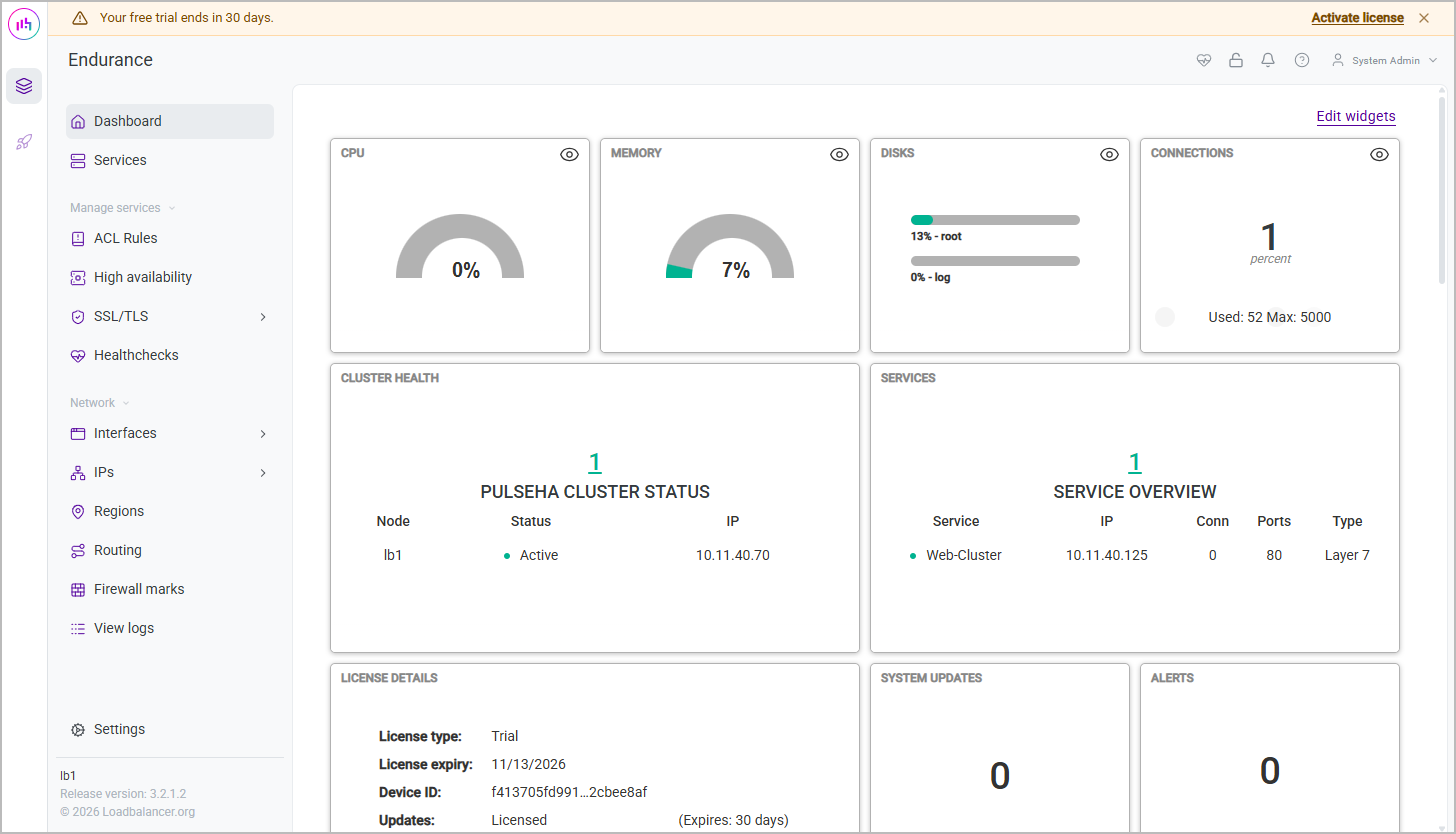Open View logs page

coord(170,628)
